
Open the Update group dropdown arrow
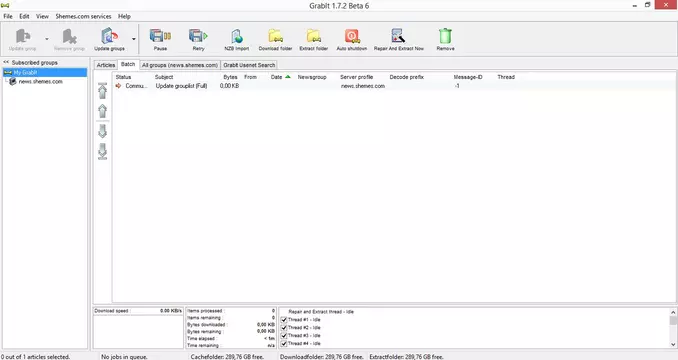[x=47, y=39]
